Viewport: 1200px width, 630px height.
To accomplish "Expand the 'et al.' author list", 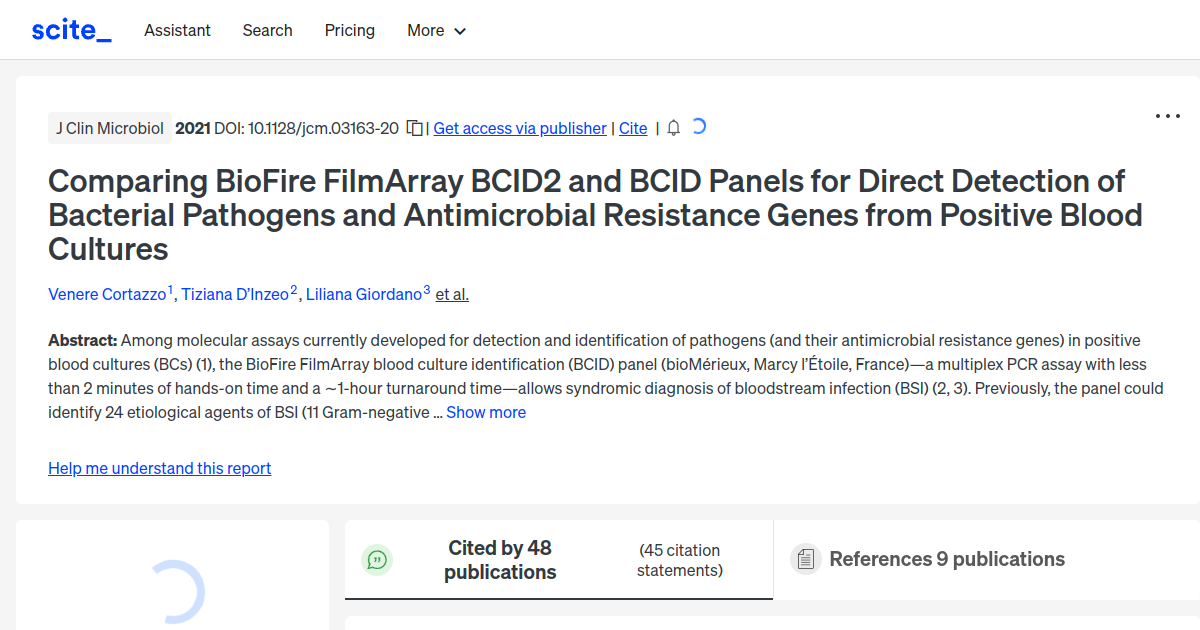I will [452, 294].
